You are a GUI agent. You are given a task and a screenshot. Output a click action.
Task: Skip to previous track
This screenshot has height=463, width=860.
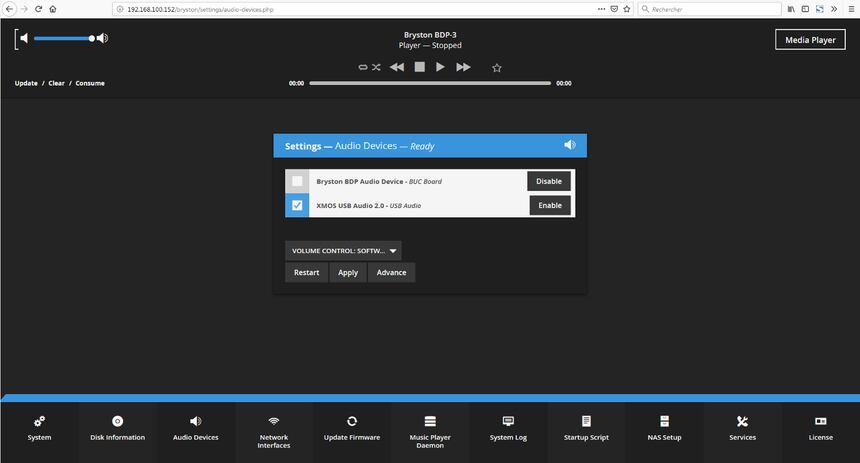pyautogui.click(x=397, y=67)
